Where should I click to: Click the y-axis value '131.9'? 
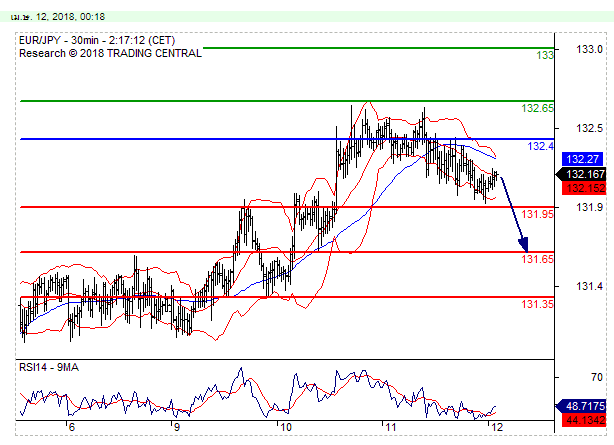(589, 207)
